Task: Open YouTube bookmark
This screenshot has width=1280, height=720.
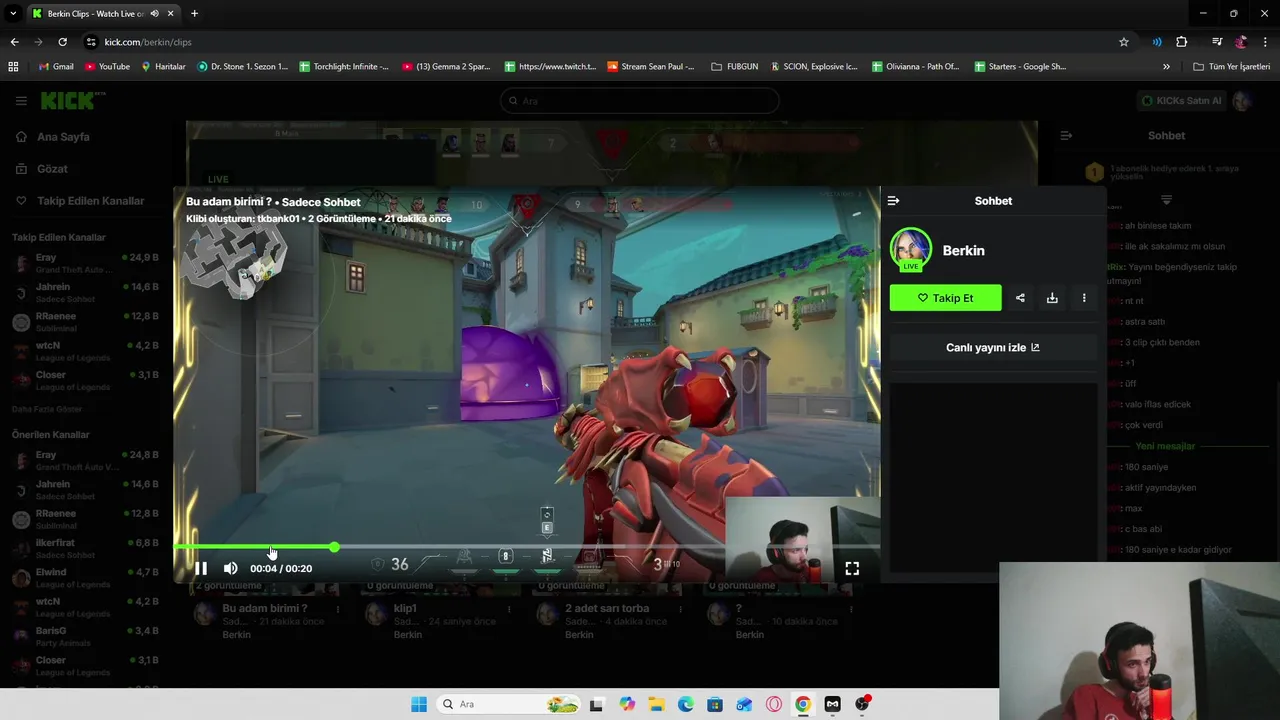Action: pyautogui.click(x=107, y=67)
